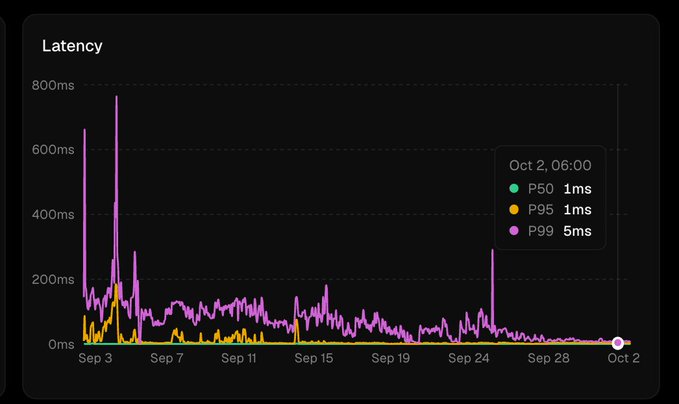The height and width of the screenshot is (404, 679).
Task: Click the Sep 11 x-axis label
Action: [239, 358]
